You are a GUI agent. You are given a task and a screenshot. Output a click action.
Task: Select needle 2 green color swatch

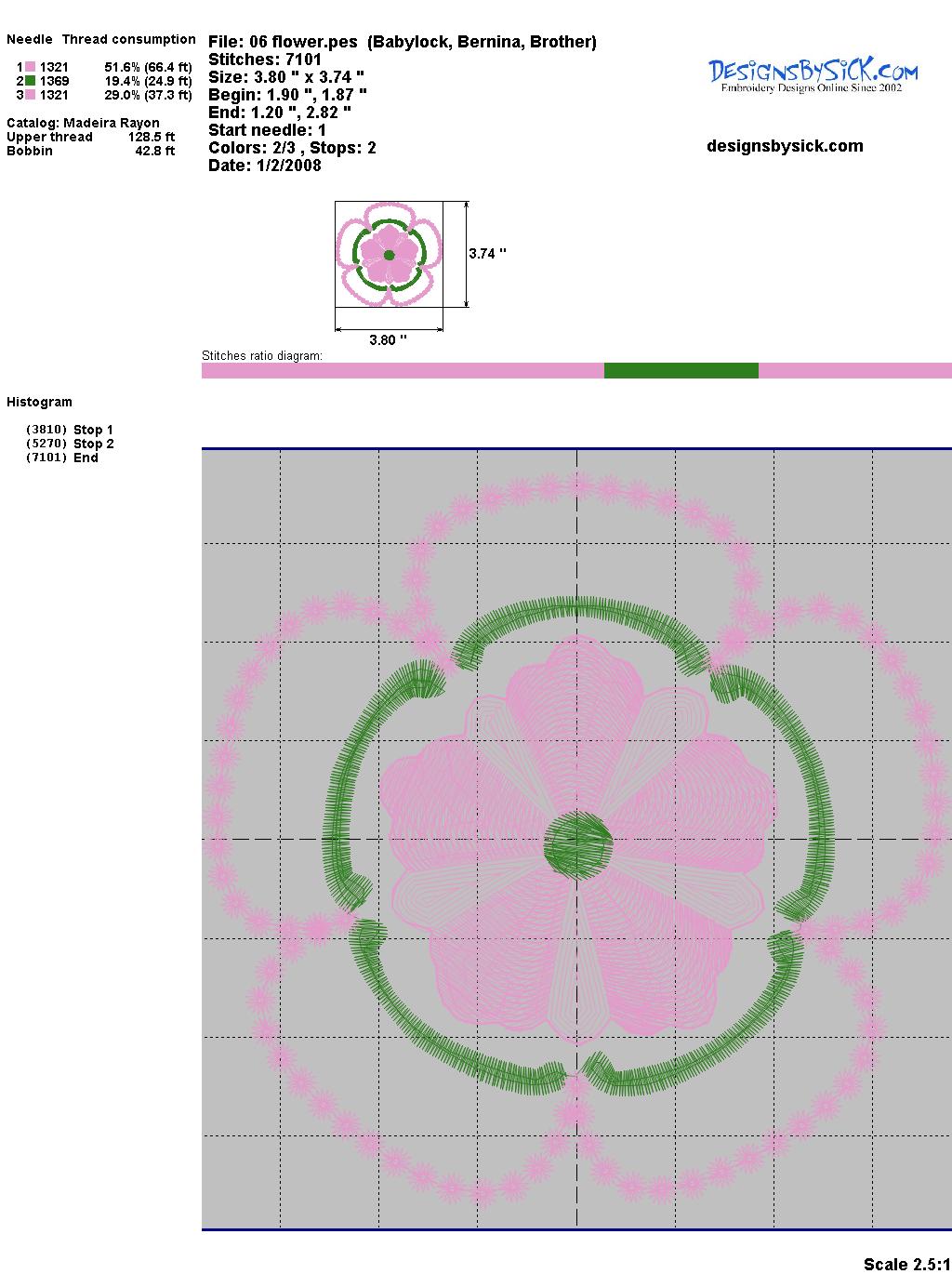(x=30, y=81)
